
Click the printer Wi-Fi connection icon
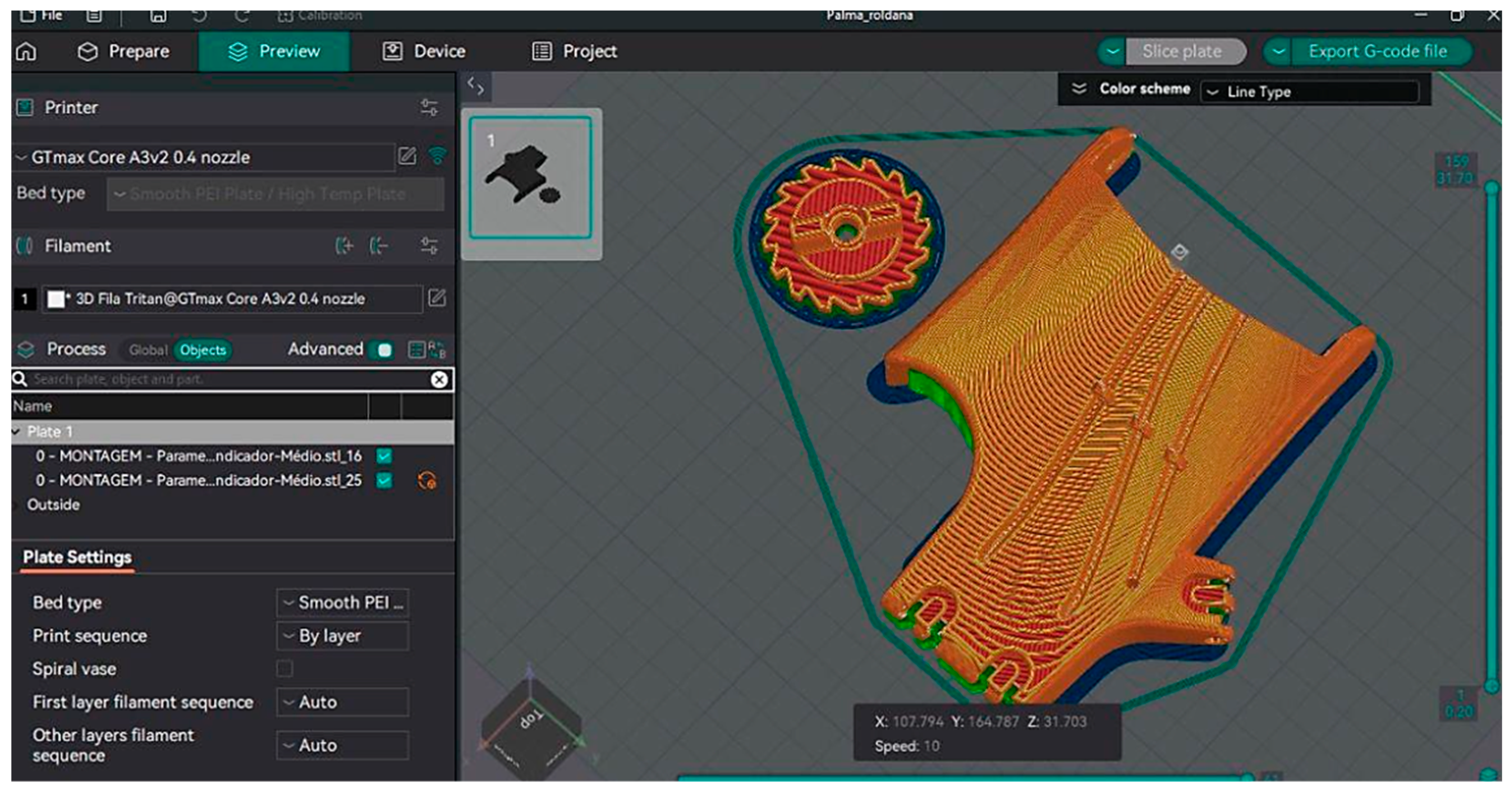tap(437, 156)
